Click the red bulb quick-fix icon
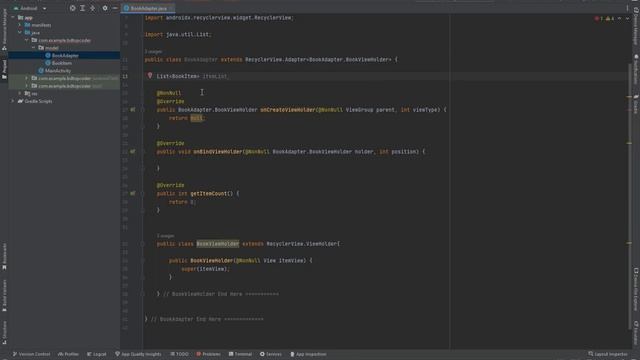Screen dimensions: 640x360 coord(150,76)
